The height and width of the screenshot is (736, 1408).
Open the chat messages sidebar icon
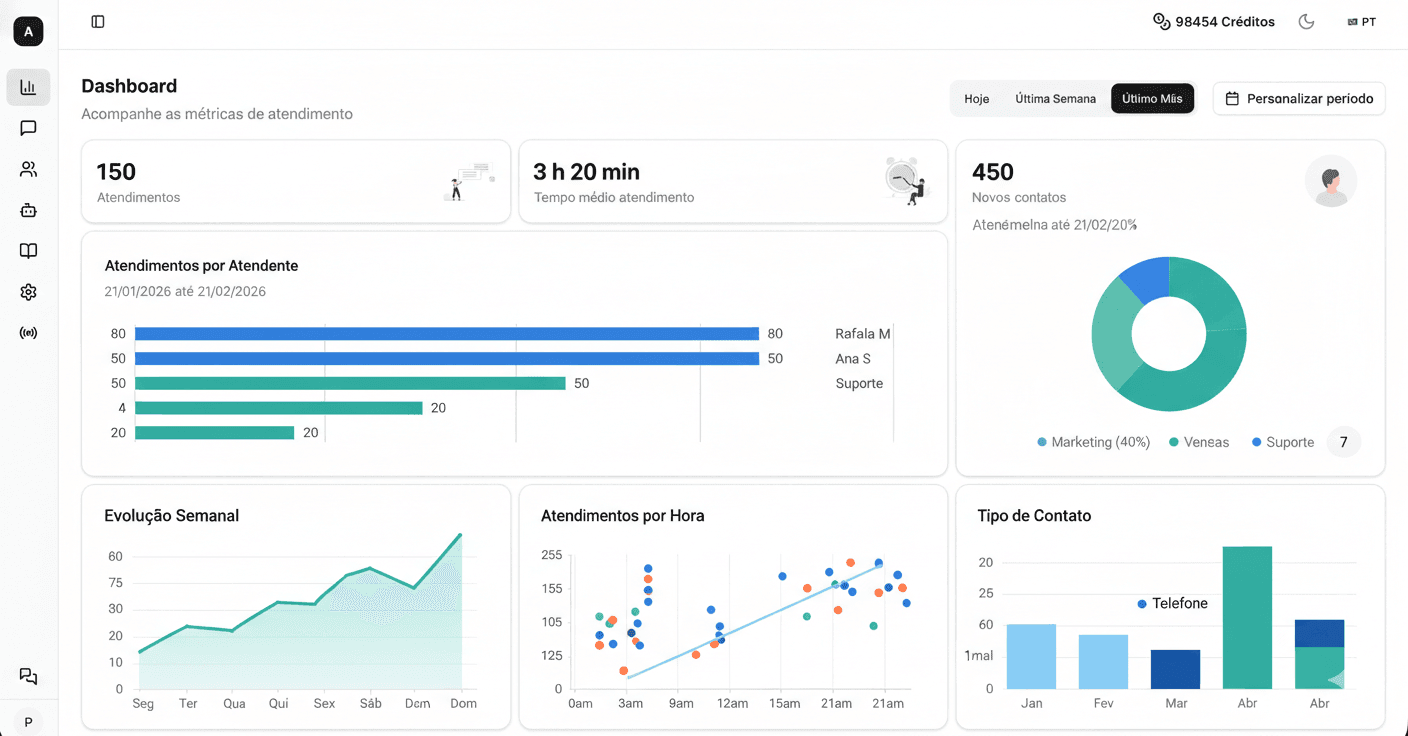(28, 128)
